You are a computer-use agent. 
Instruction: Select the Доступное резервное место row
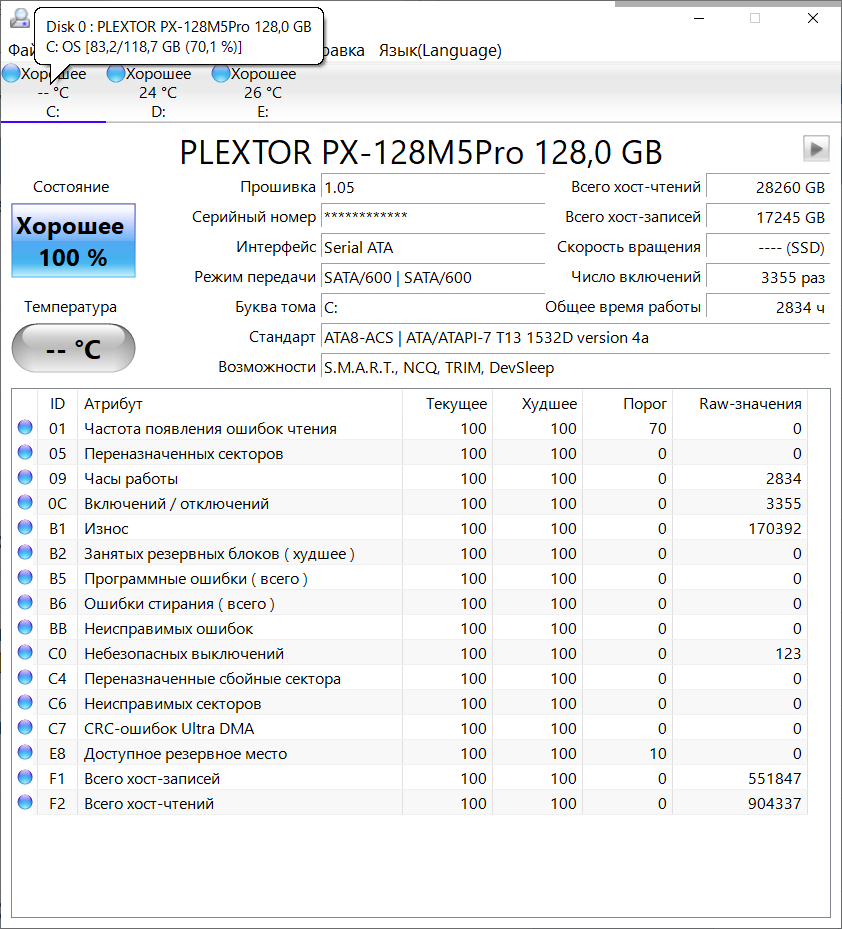(409, 754)
